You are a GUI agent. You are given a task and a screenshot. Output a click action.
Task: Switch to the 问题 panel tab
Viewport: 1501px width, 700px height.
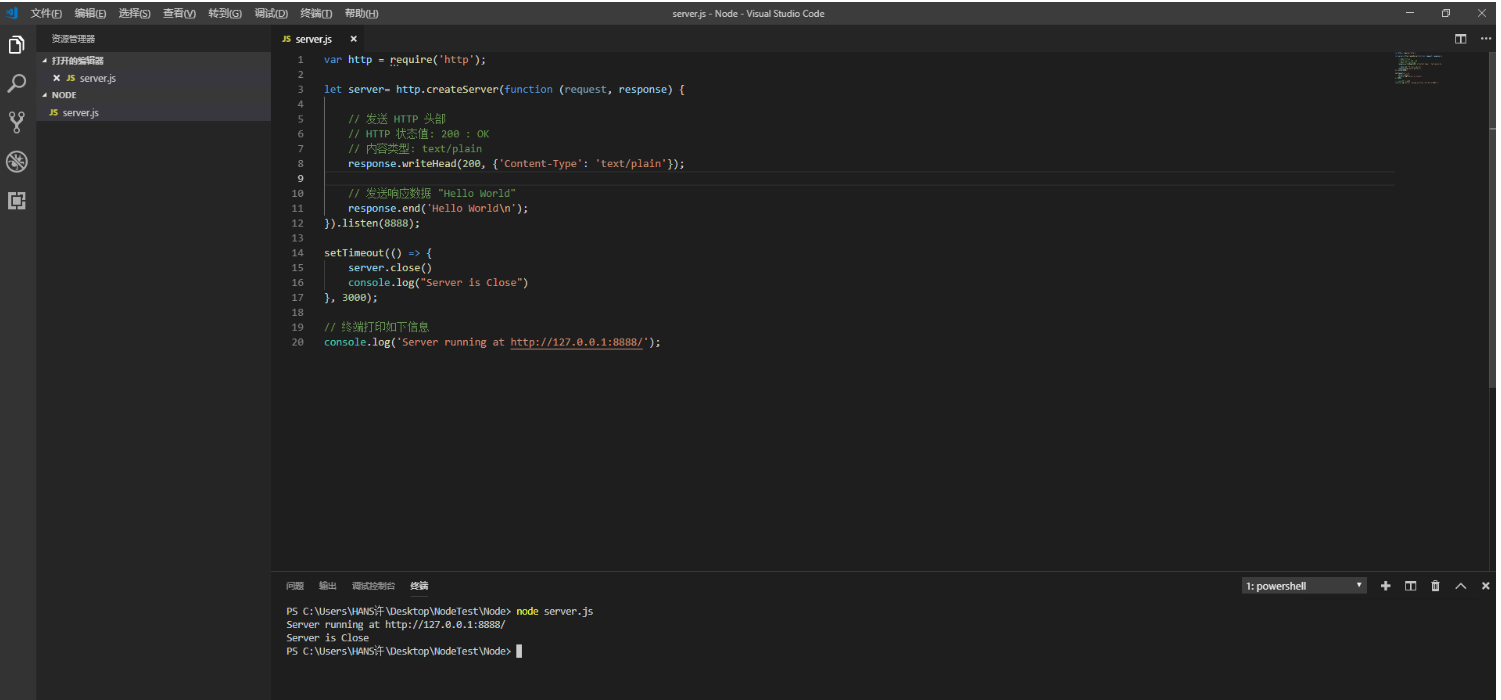click(295, 586)
